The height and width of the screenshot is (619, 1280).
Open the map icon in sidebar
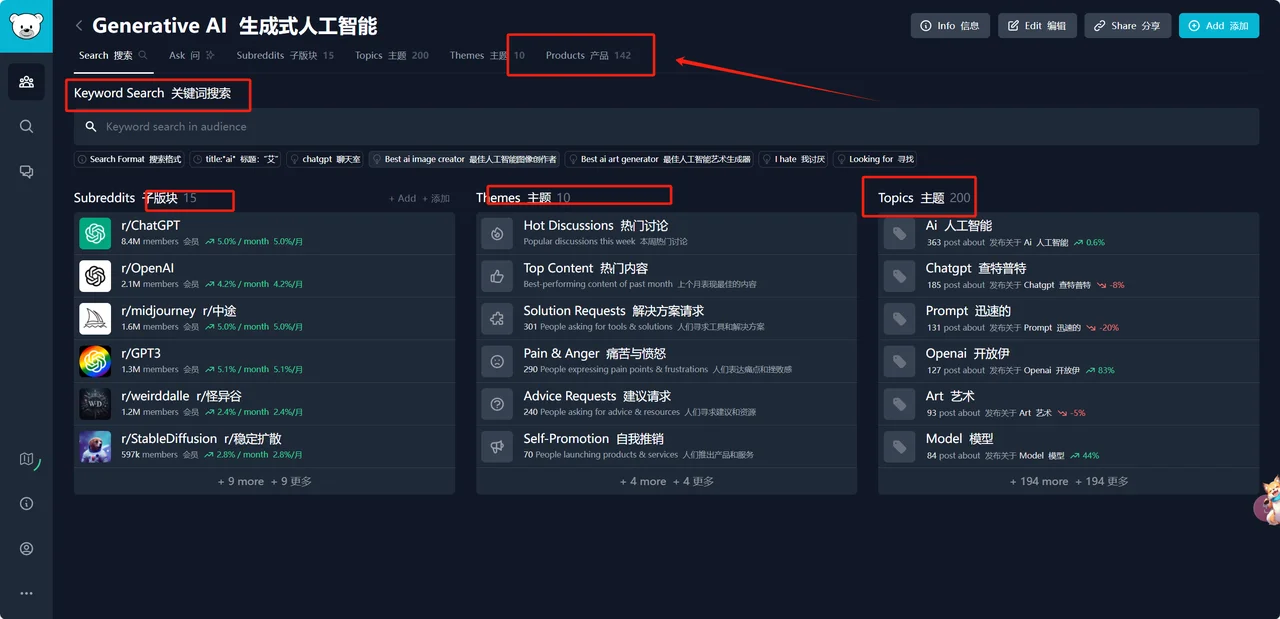pyautogui.click(x=26, y=459)
